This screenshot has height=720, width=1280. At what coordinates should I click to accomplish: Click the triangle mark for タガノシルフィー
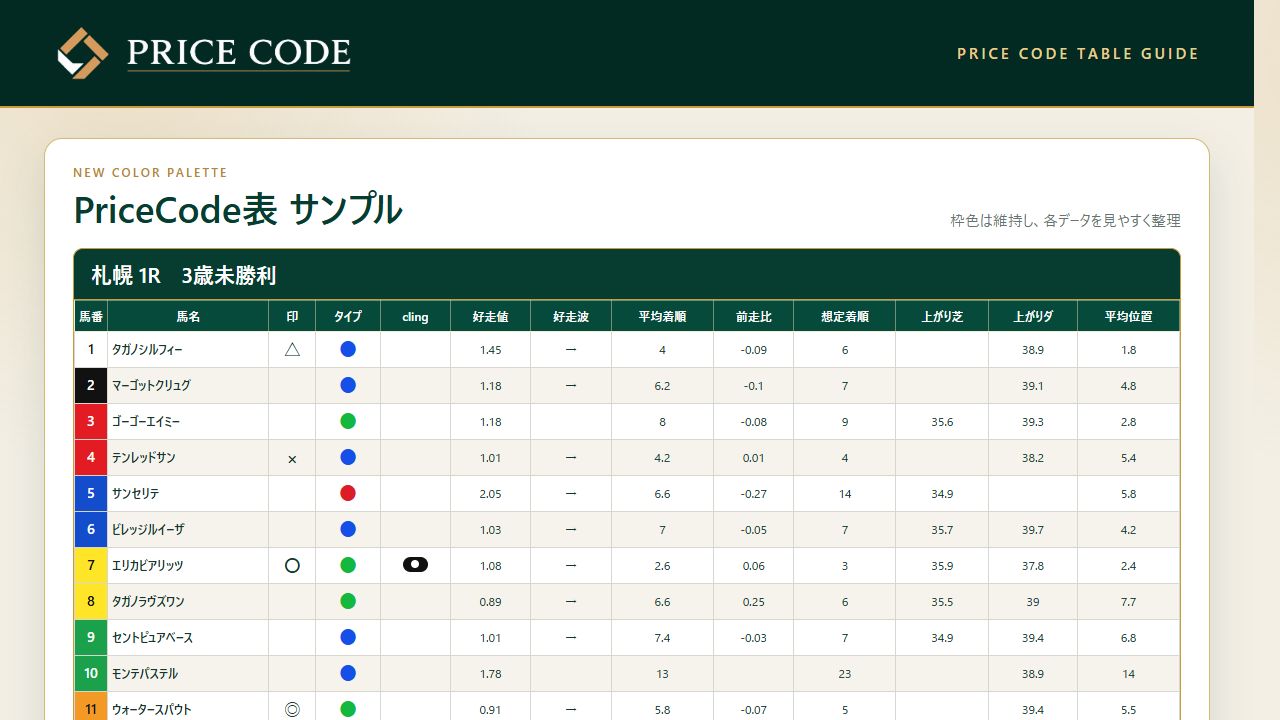pos(292,350)
